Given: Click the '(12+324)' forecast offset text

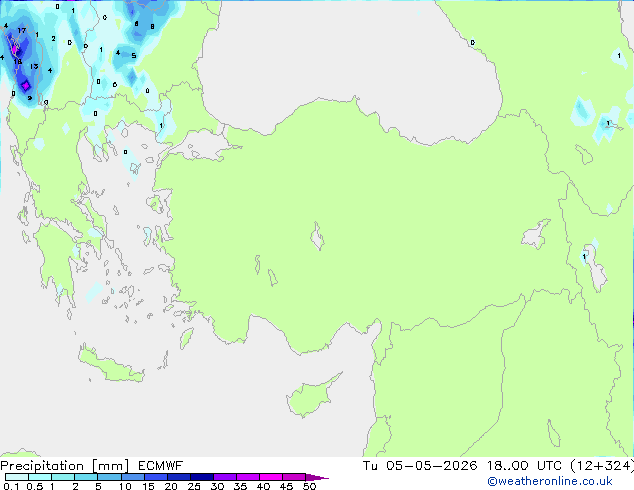Looking at the screenshot, I should 602,466.
